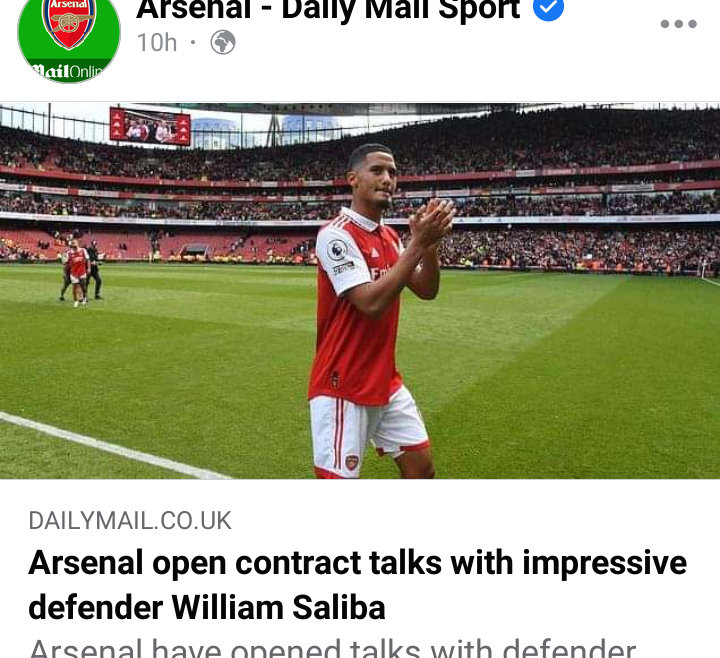This screenshot has height=658, width=720.
Task: Open the Arsenal - Daily Mail Sport page
Action: (x=328, y=9)
